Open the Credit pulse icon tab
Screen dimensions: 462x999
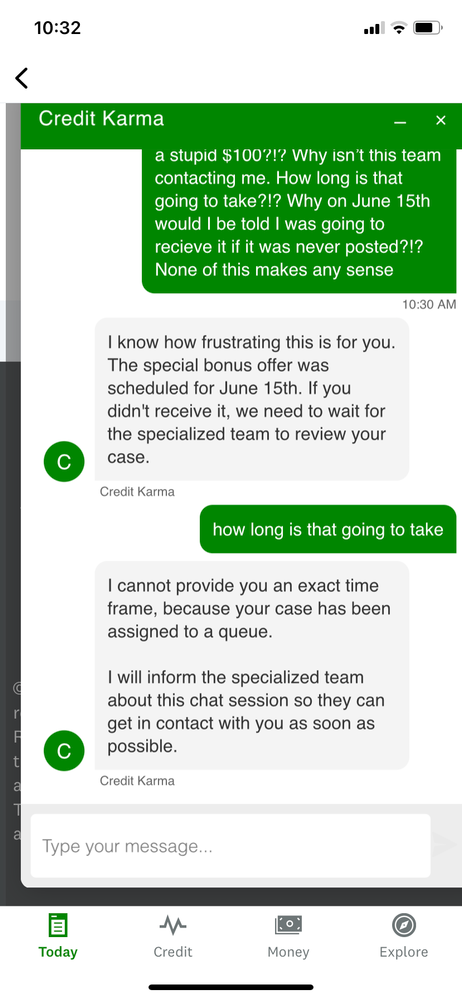[173, 924]
